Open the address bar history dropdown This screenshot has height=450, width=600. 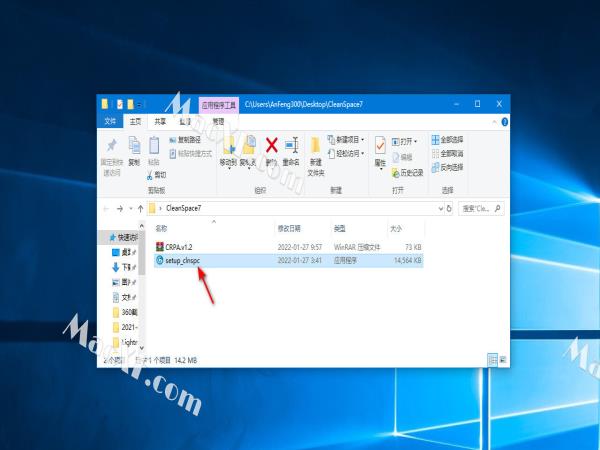(441, 209)
